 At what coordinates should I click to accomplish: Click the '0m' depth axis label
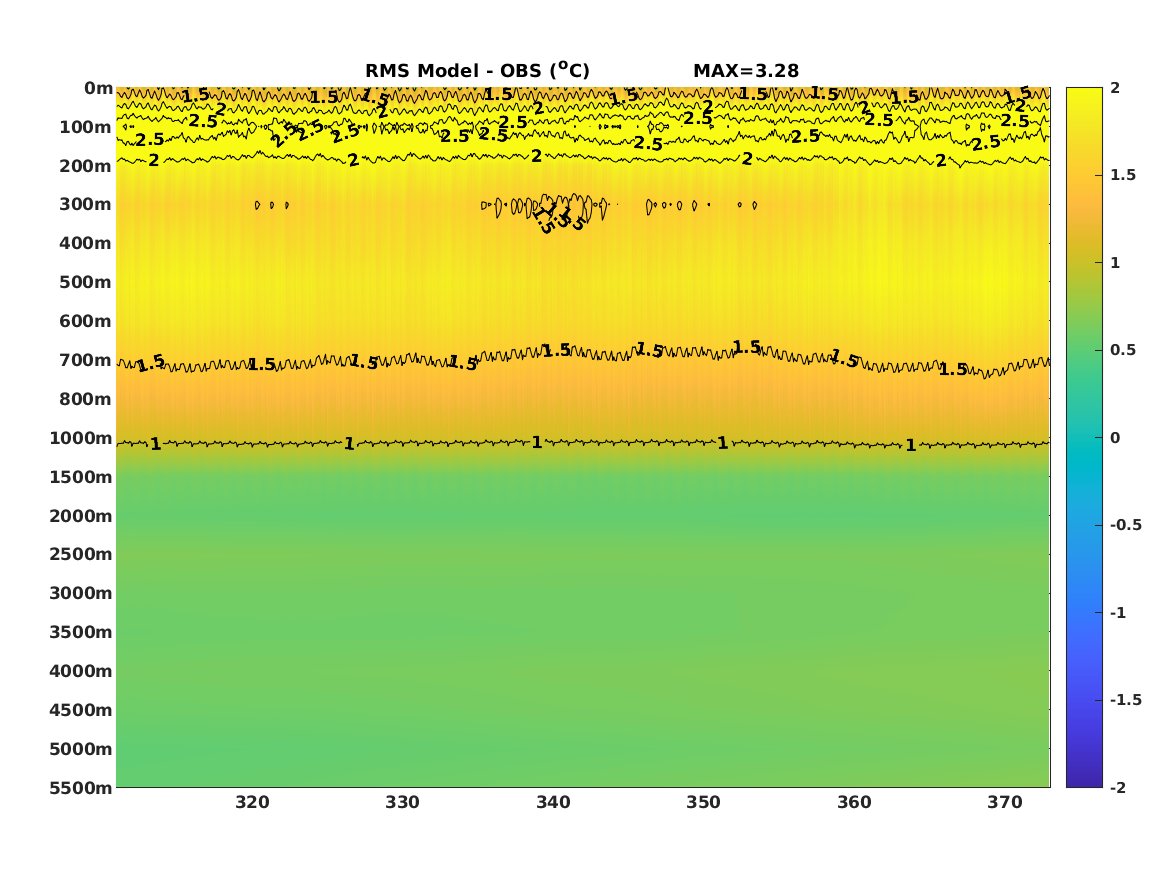pos(98,89)
